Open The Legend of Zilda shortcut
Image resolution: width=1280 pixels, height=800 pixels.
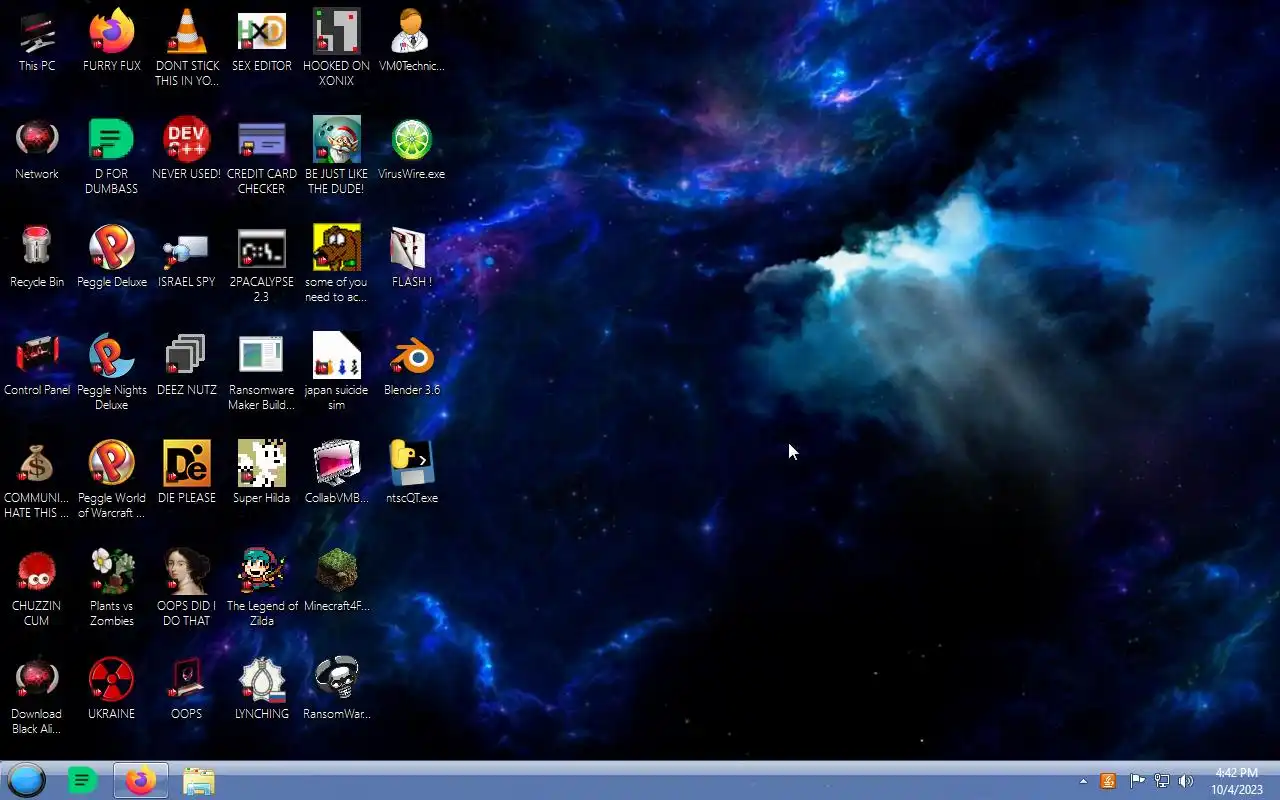click(x=262, y=589)
